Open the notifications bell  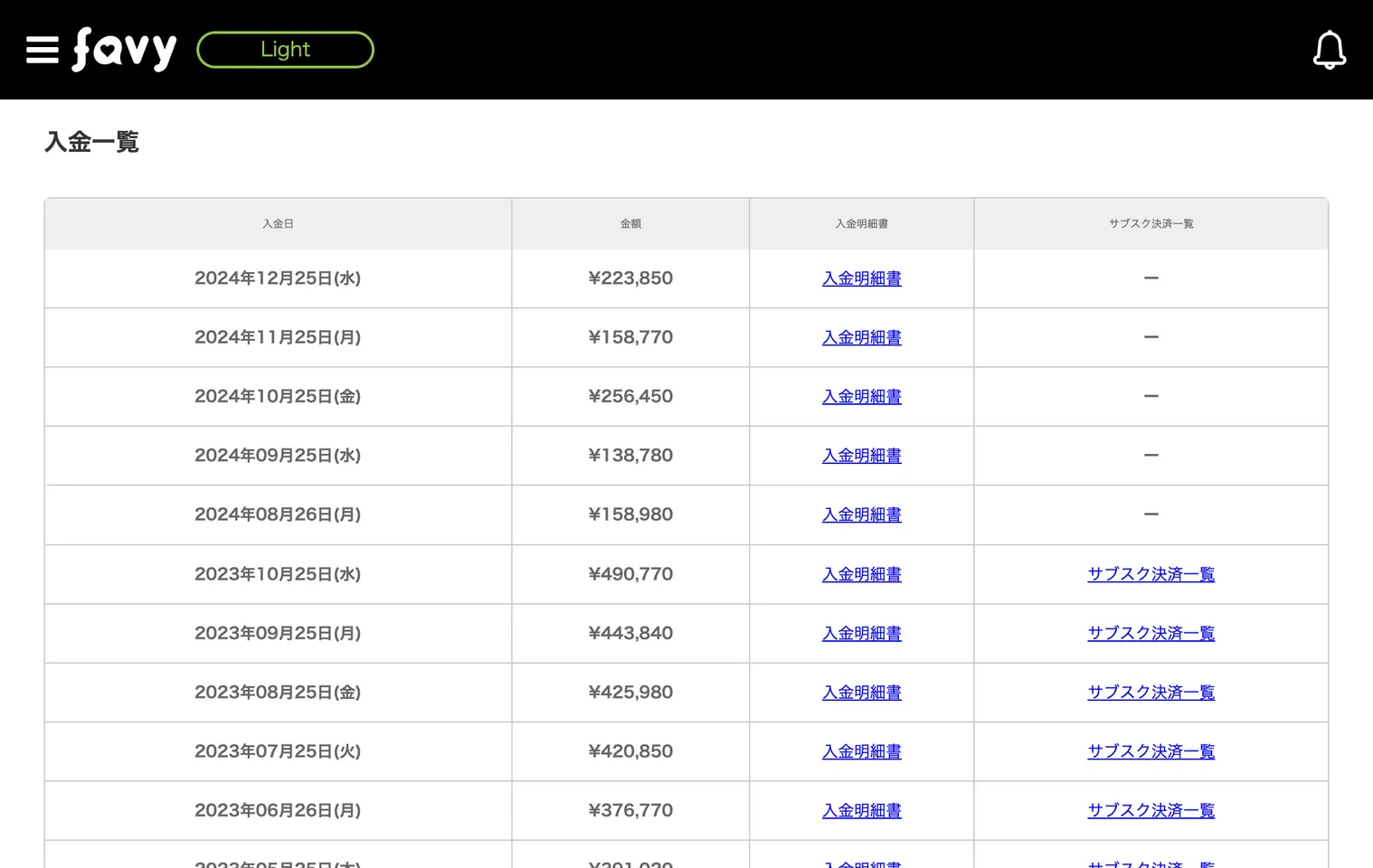[1329, 50]
